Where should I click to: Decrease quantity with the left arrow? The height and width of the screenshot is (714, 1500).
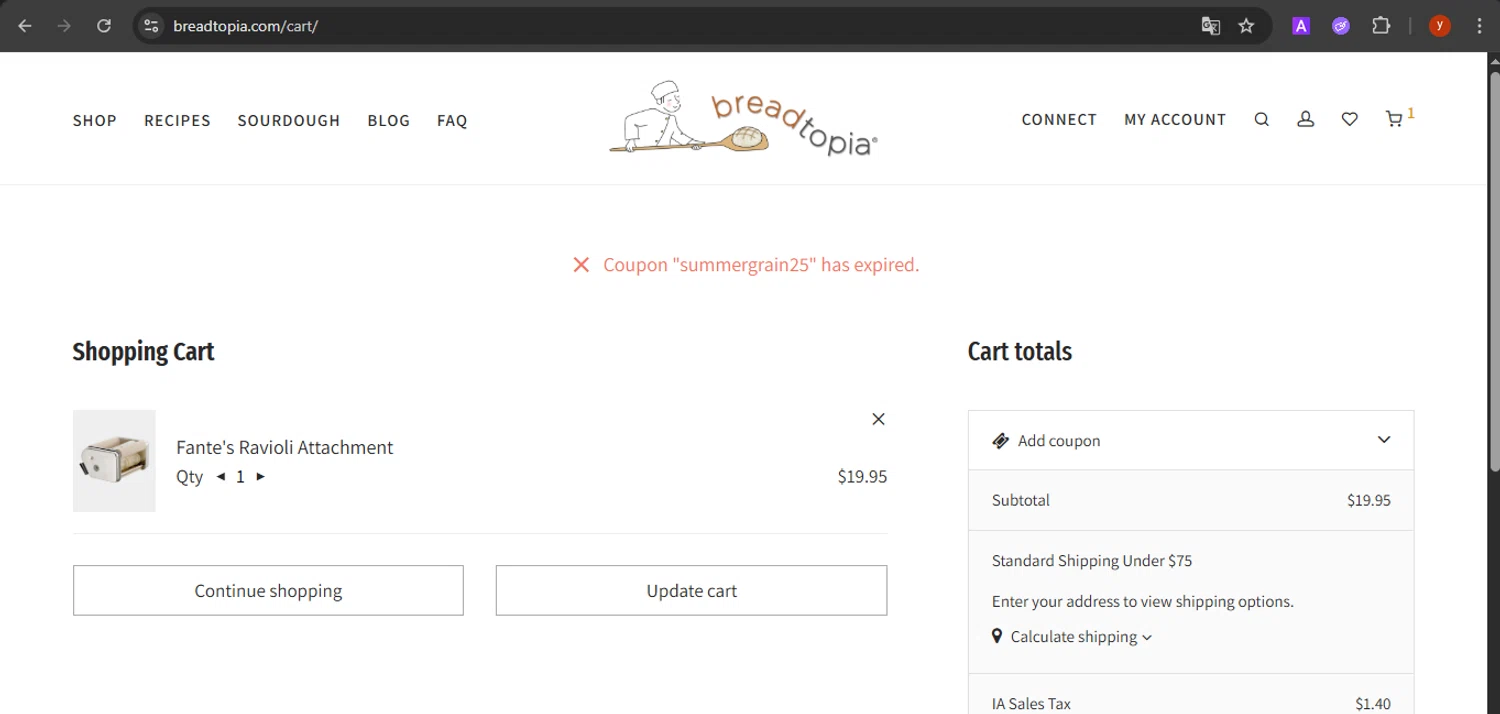(x=220, y=477)
